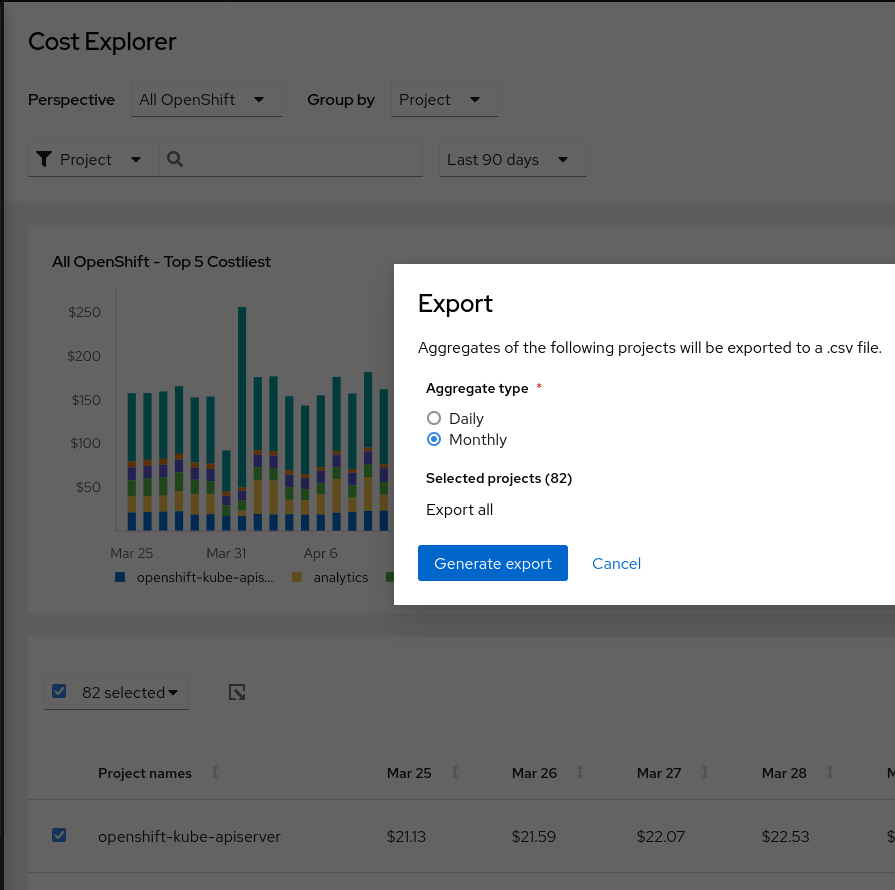This screenshot has height=890, width=895.
Task: Click the funnel filter icon
Action: tap(43, 159)
